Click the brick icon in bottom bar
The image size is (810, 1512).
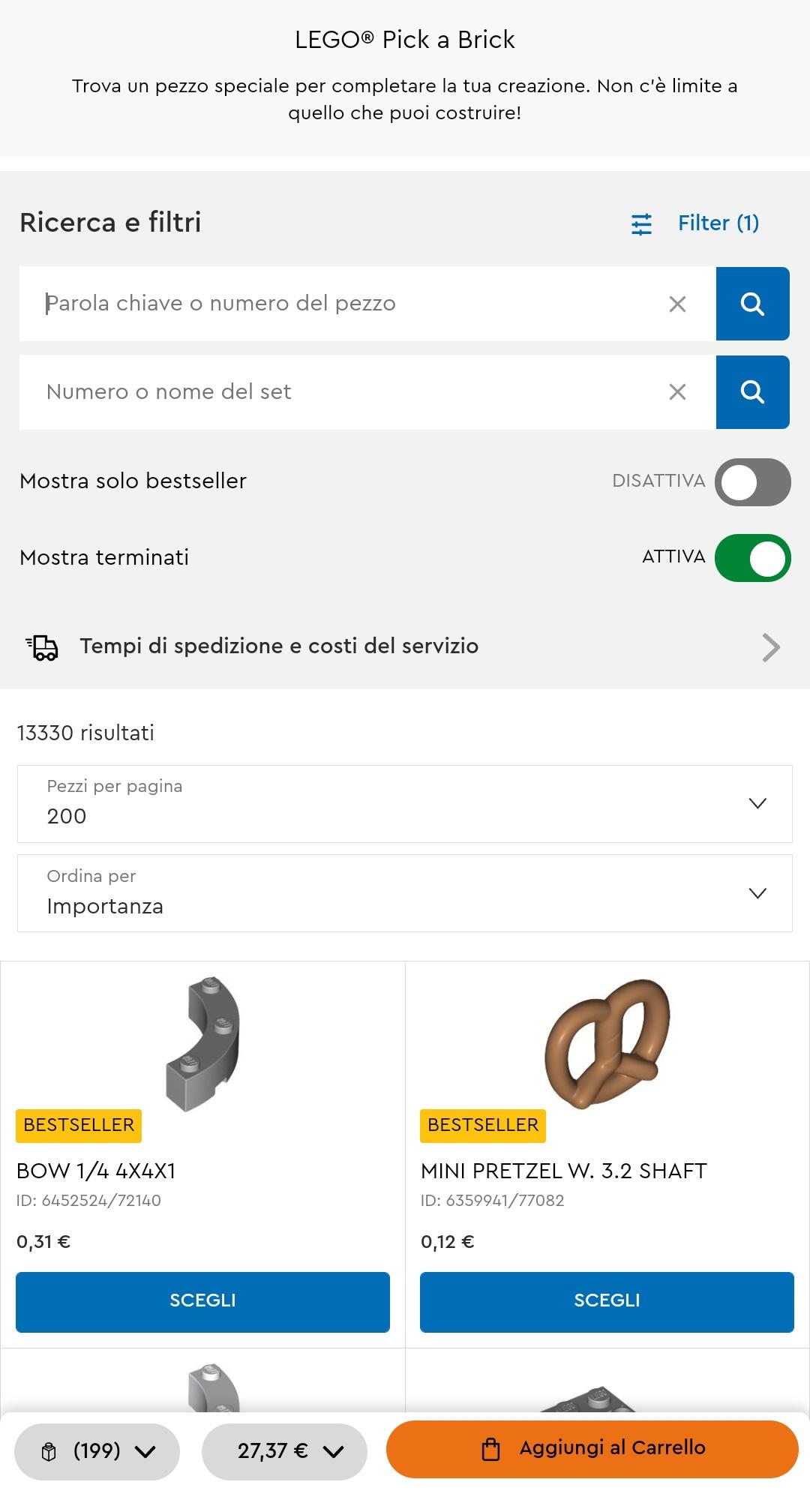49,1452
